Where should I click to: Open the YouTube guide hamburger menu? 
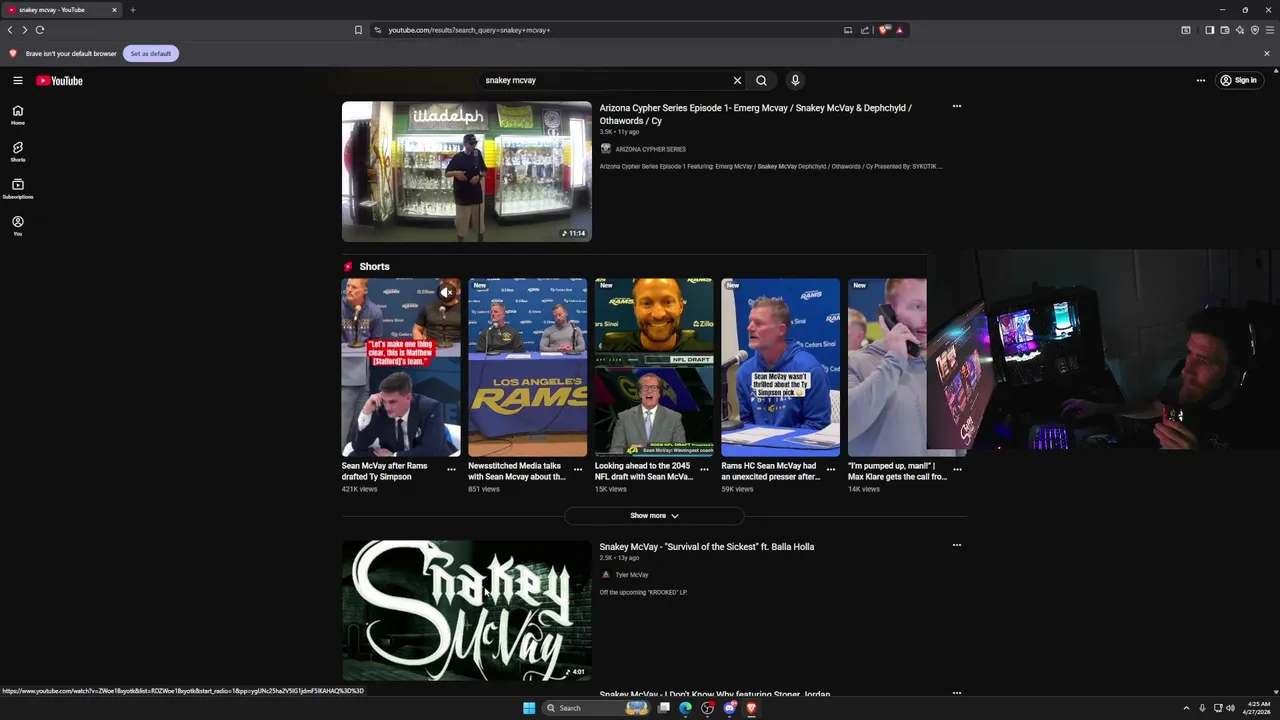click(x=18, y=80)
